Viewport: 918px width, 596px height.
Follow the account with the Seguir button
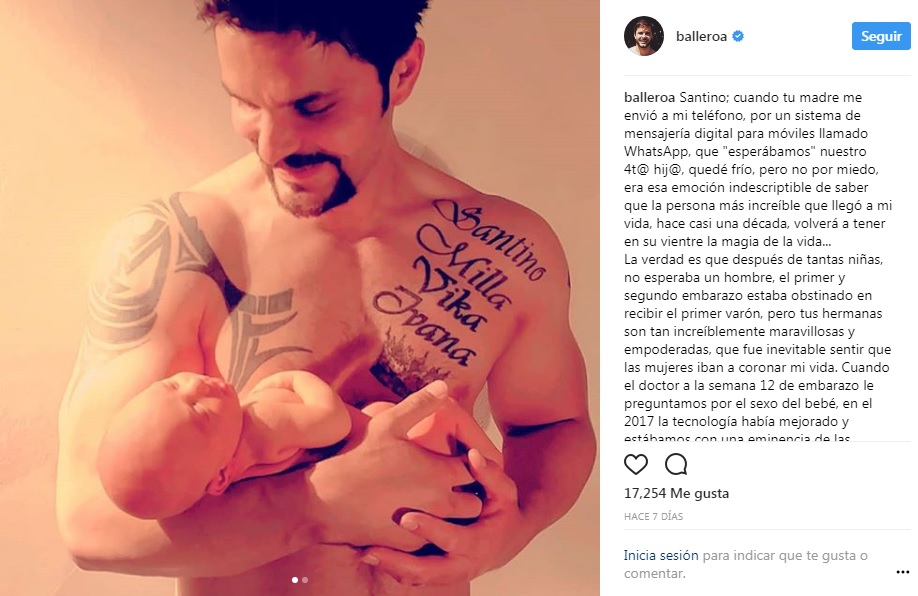click(x=881, y=36)
